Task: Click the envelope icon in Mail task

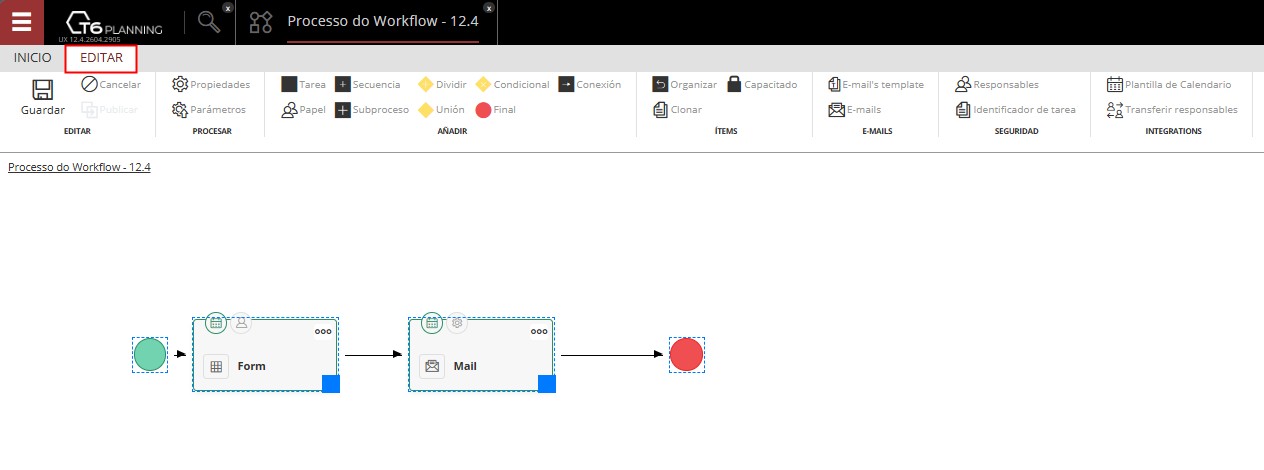Action: [x=432, y=366]
